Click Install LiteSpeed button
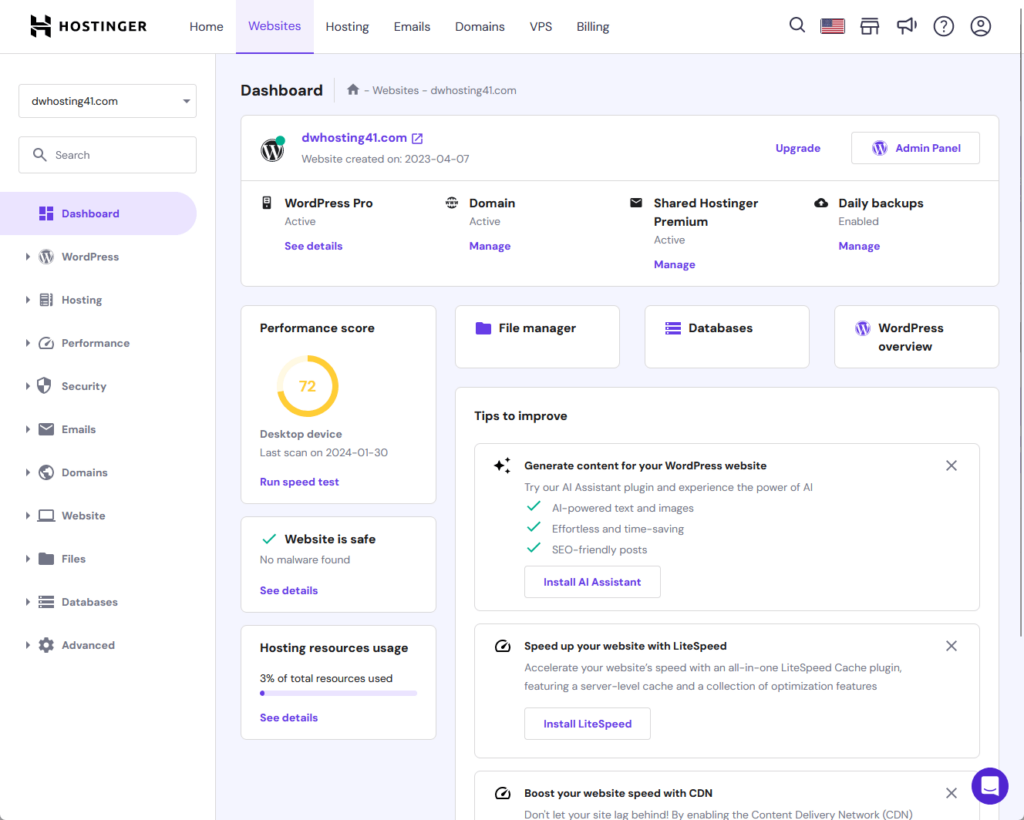 (587, 723)
